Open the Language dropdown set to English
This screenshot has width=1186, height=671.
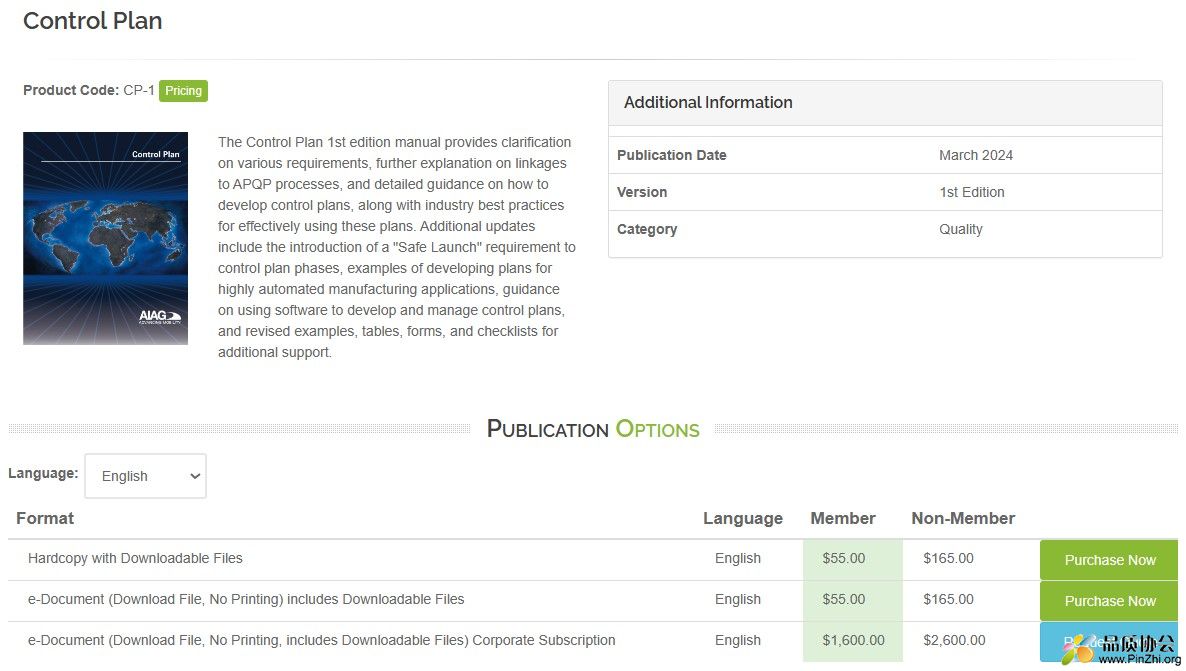pos(145,476)
